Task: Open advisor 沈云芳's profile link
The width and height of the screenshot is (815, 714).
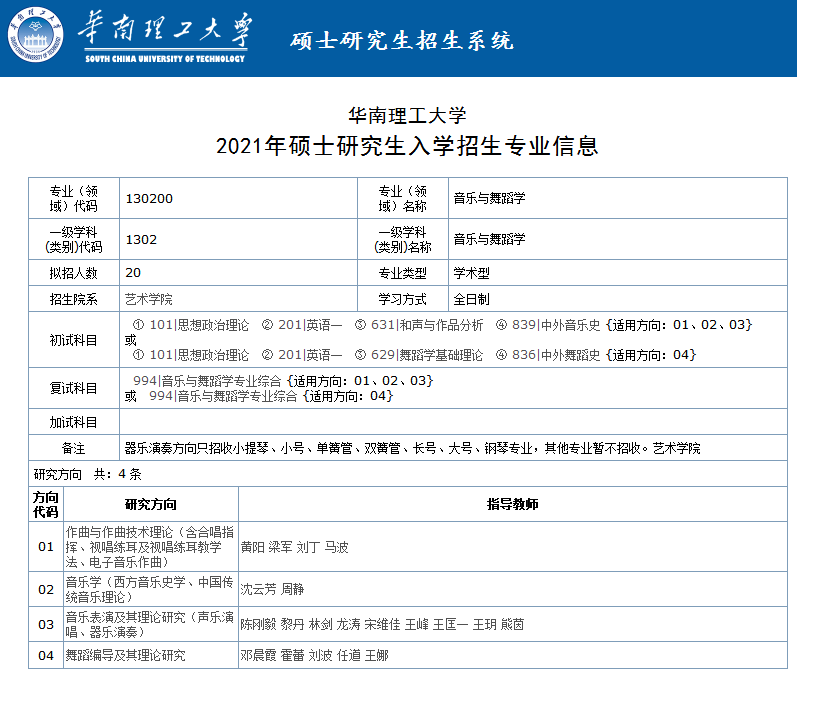Action: coord(258,590)
